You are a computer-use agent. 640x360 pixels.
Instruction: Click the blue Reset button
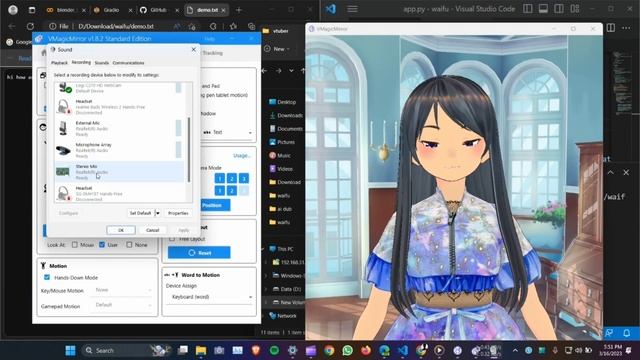pyautogui.click(x=199, y=253)
